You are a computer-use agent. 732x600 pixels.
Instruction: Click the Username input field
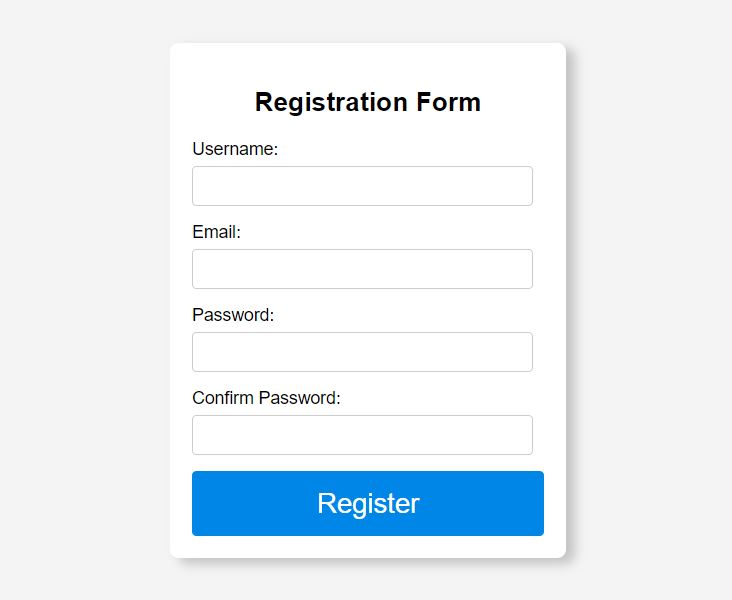tap(362, 186)
